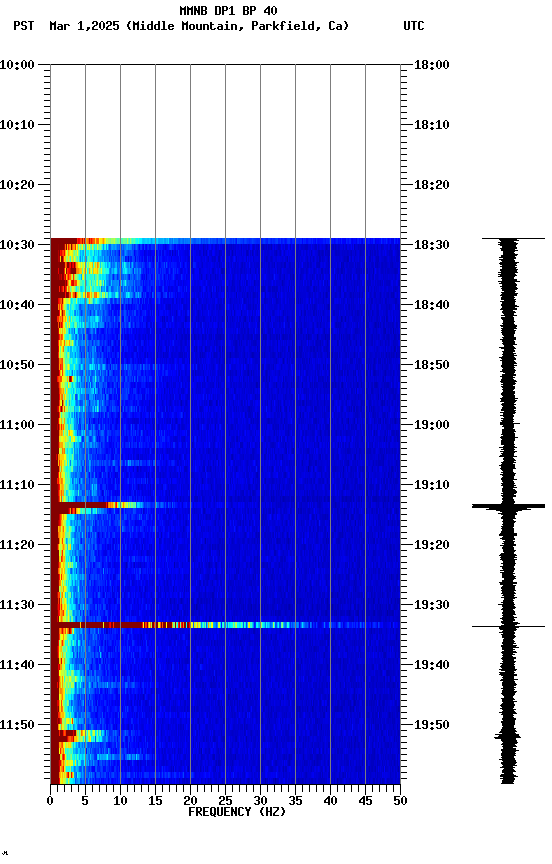This screenshot has height=864, width=552.
Task: Click the PST time label 11:30
Action: pos(17,605)
